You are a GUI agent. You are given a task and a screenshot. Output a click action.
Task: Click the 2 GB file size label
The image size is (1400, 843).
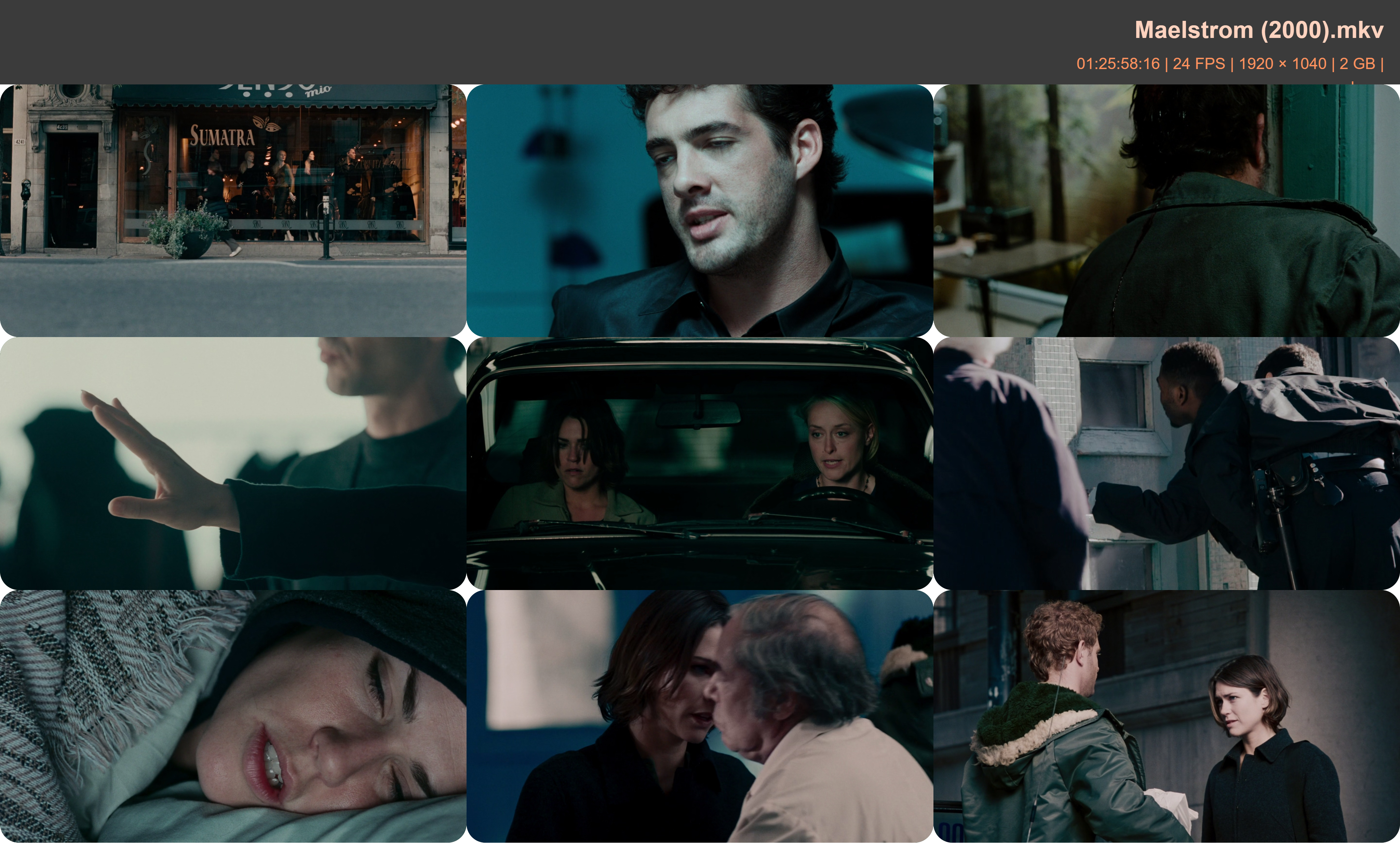1357,64
